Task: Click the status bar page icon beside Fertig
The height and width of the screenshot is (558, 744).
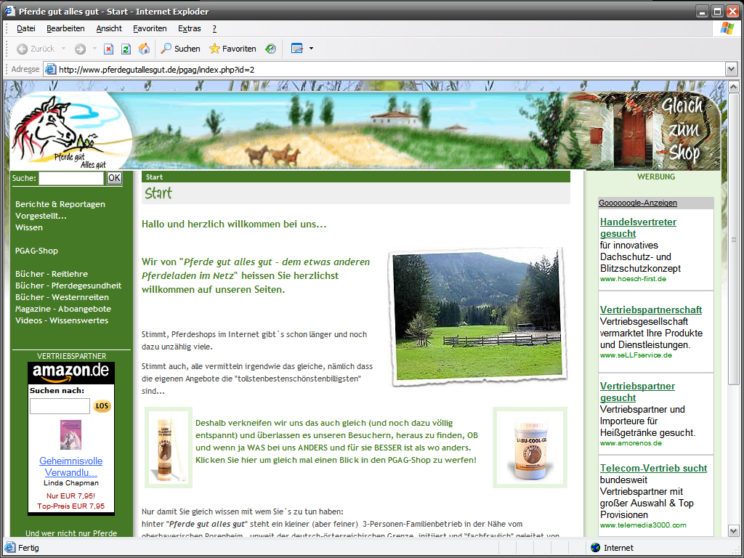Action: point(10,547)
